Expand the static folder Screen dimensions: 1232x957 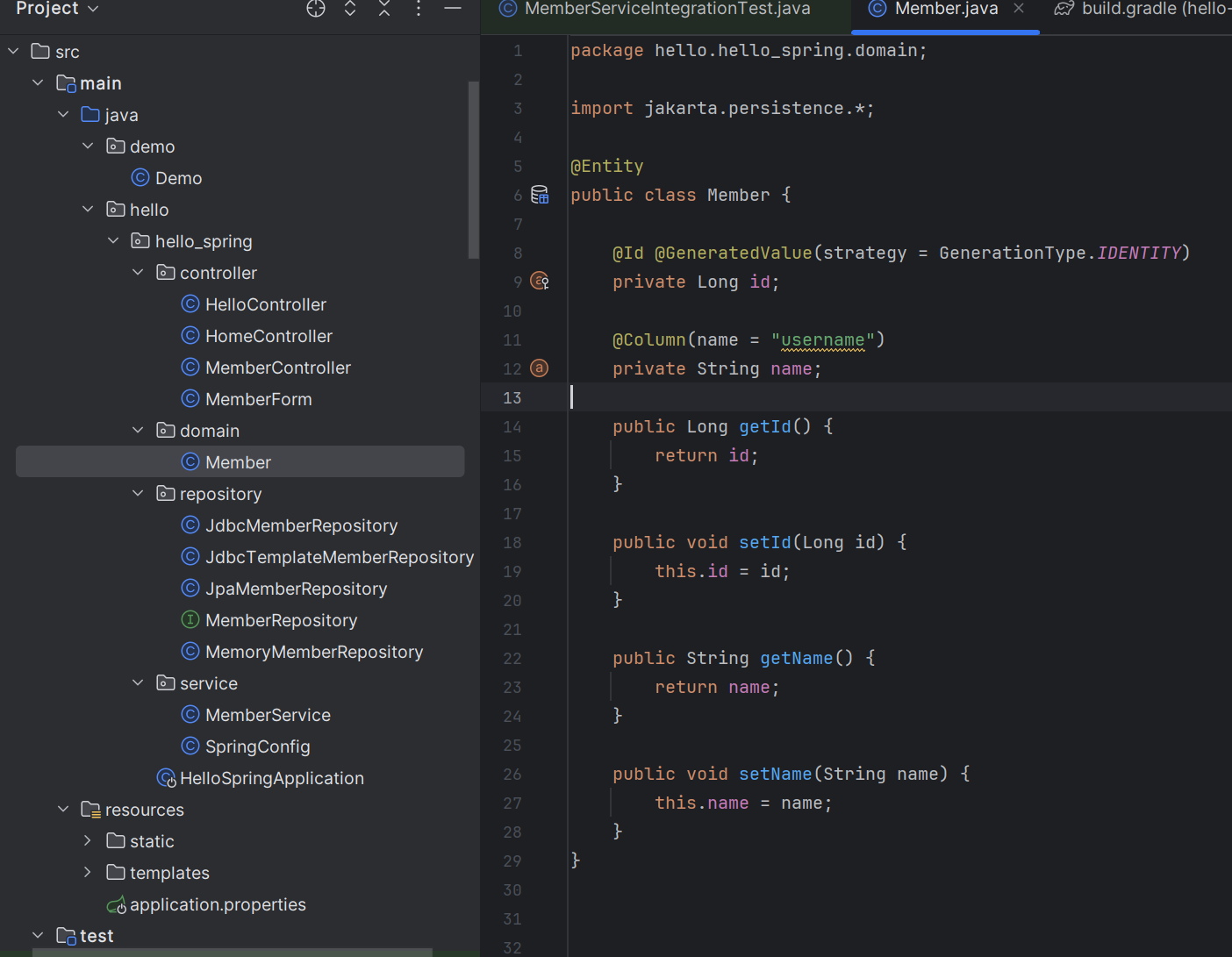(x=88, y=841)
